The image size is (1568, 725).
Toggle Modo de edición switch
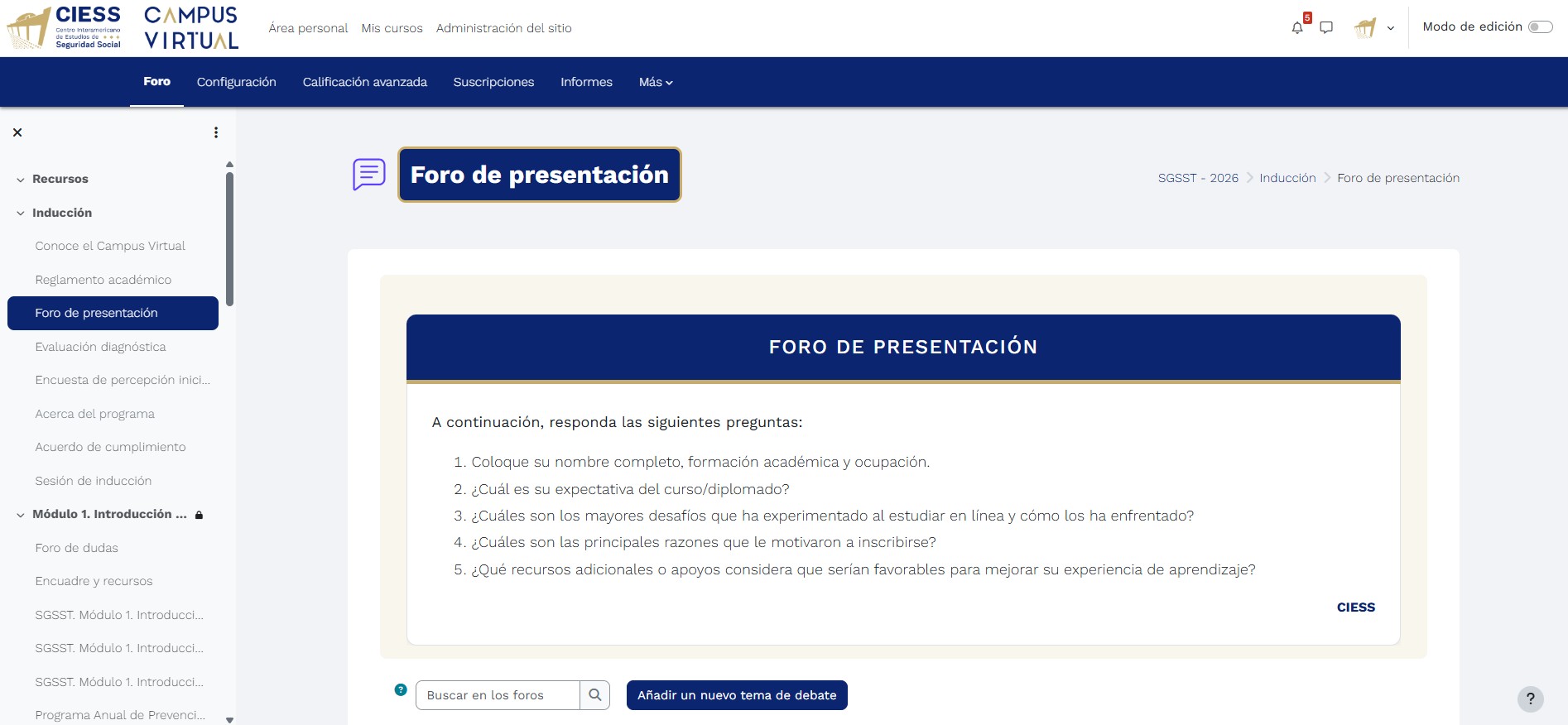pos(1540,27)
